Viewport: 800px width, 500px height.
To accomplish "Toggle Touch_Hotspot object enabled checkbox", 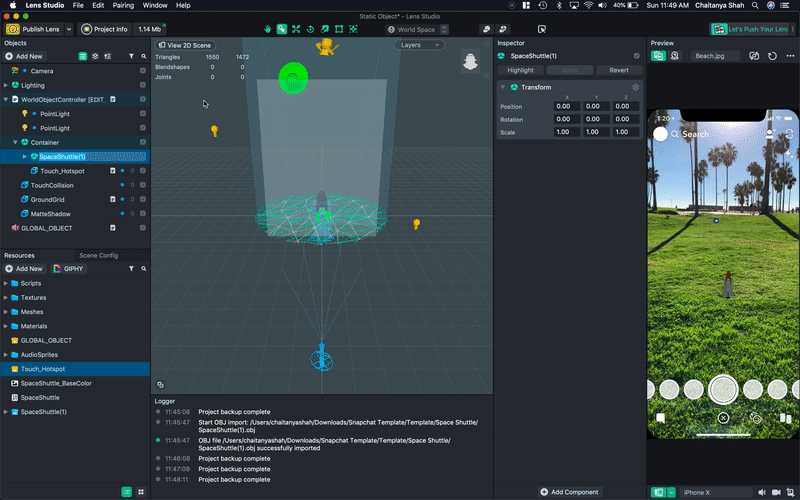I will coord(143,171).
